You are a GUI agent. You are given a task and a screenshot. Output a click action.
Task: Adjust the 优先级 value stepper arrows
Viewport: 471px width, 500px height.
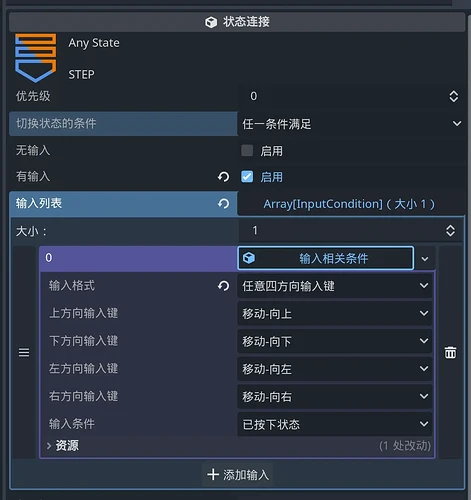click(x=454, y=96)
